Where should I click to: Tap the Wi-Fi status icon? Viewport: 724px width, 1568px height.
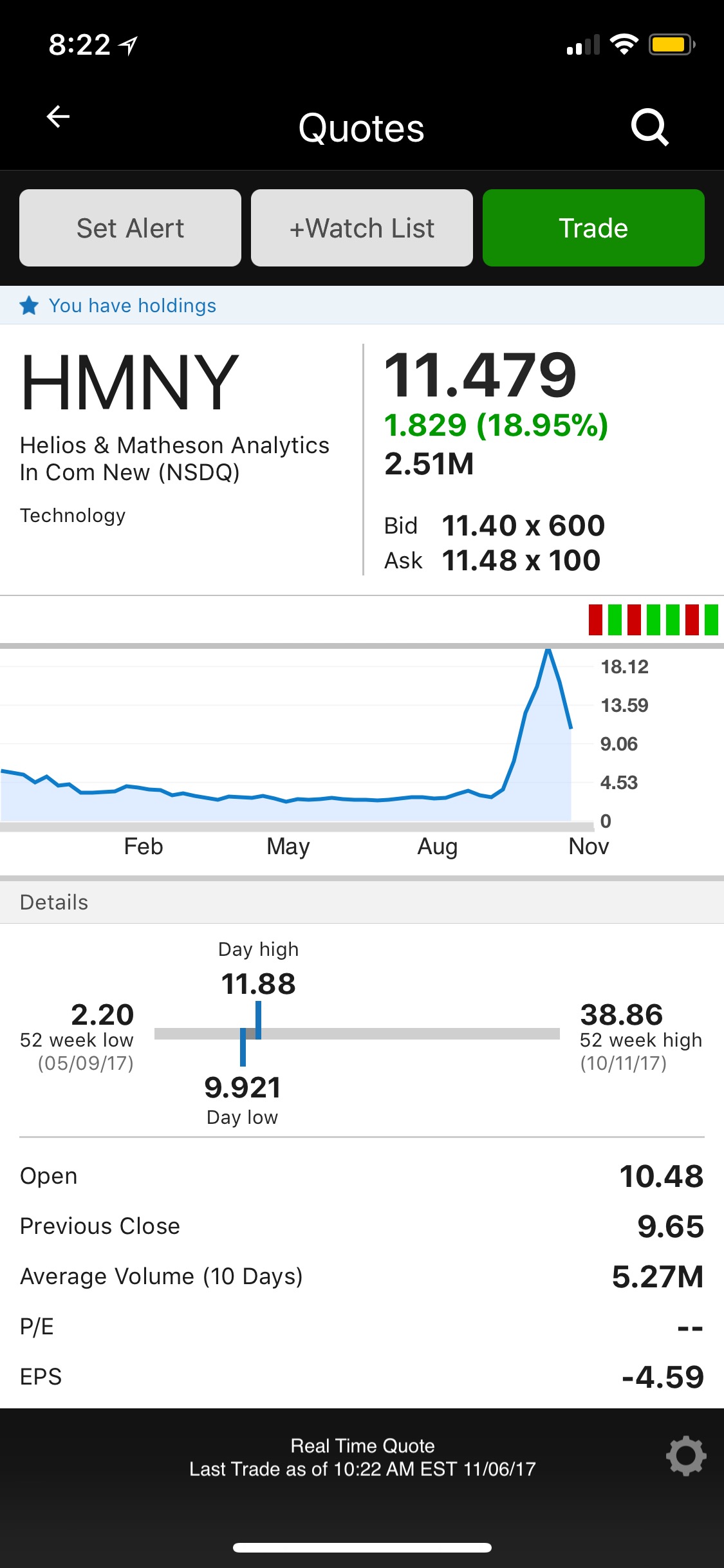[x=623, y=44]
